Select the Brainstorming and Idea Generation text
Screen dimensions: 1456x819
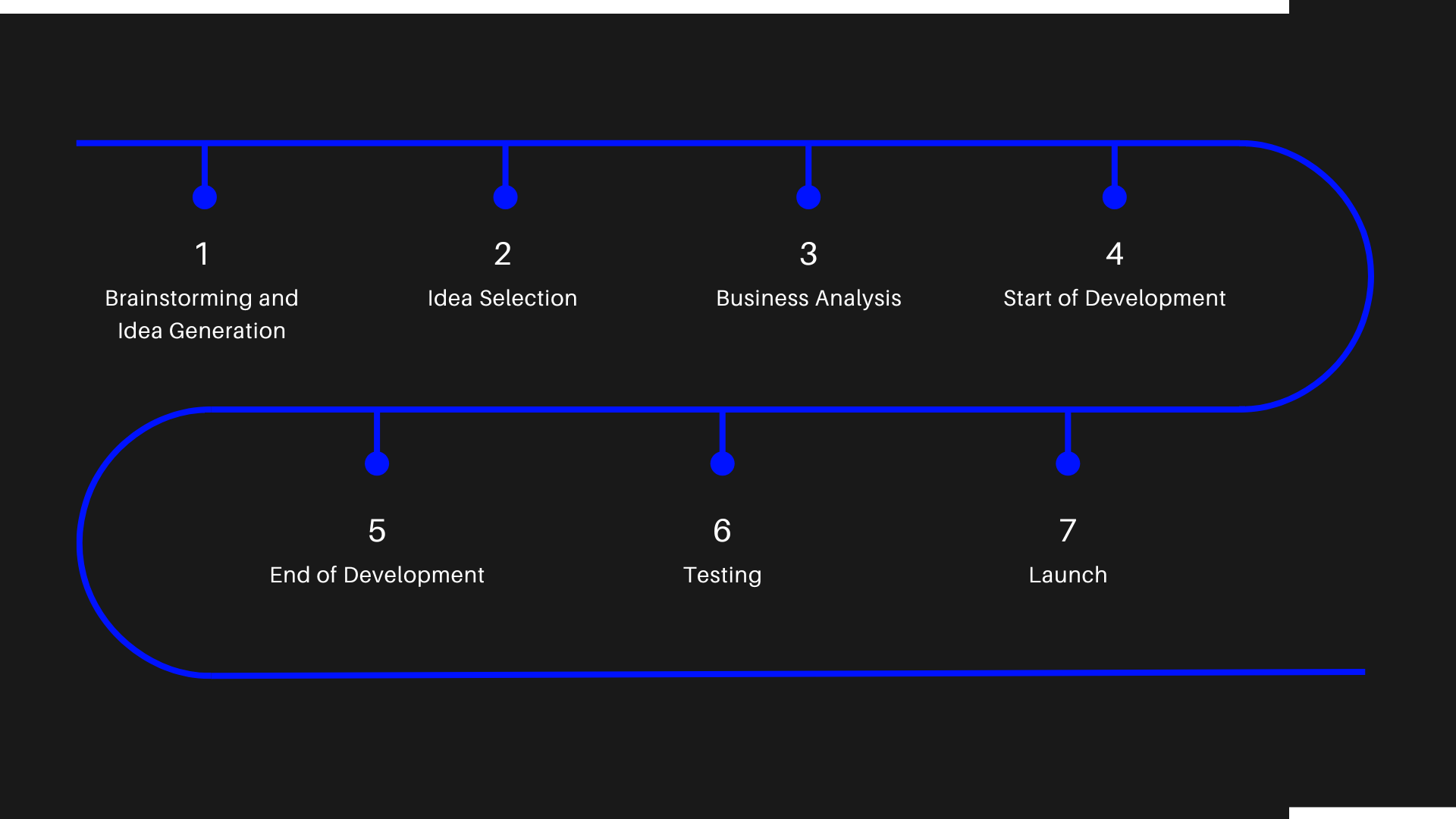click(202, 314)
